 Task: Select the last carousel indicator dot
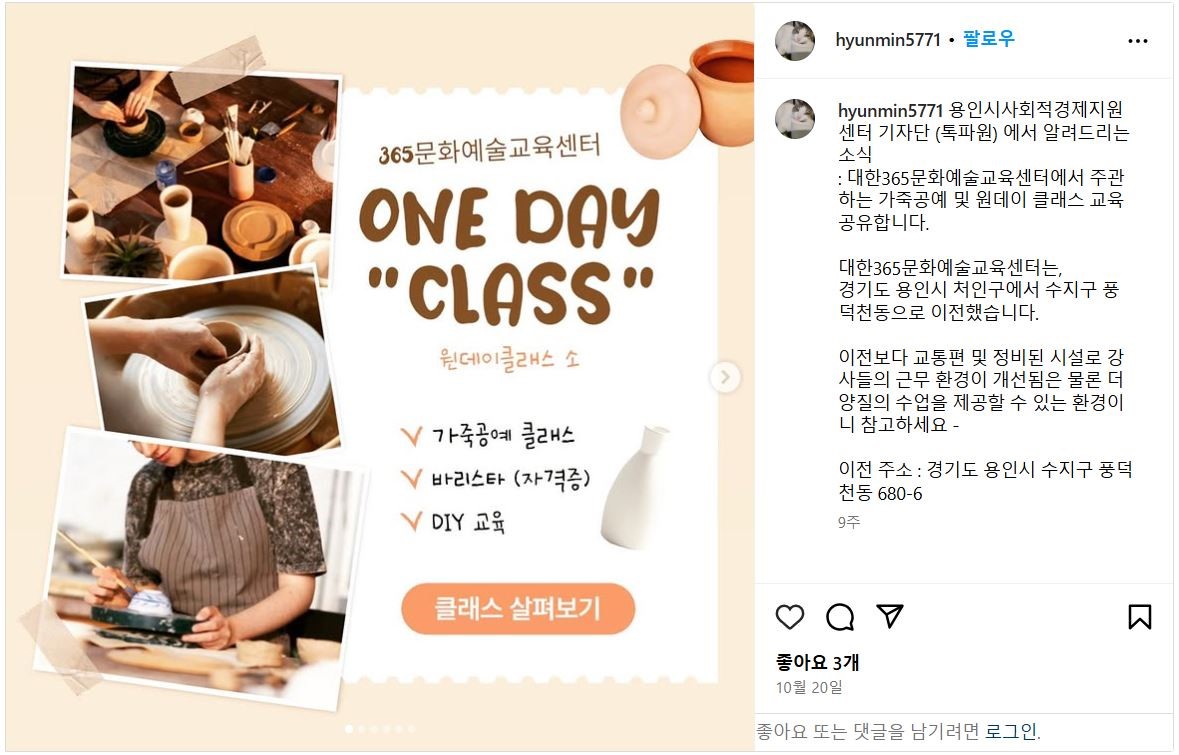point(411,729)
